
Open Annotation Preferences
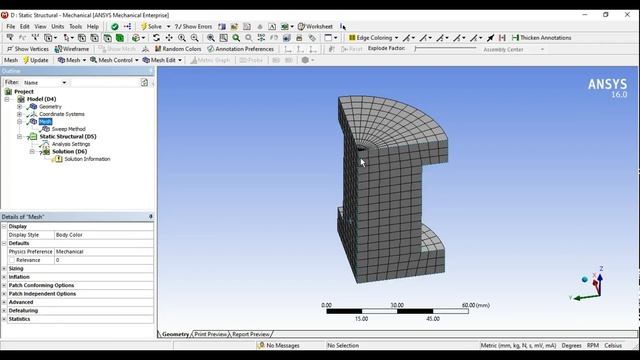(240, 49)
